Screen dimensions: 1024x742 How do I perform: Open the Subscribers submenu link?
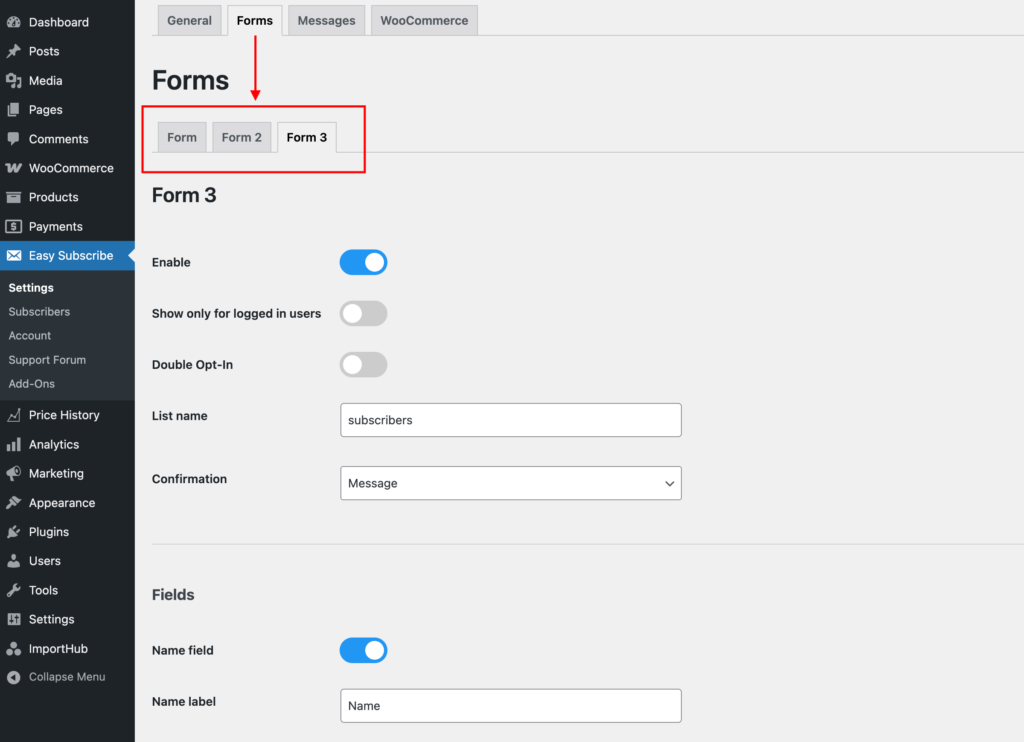[39, 312]
